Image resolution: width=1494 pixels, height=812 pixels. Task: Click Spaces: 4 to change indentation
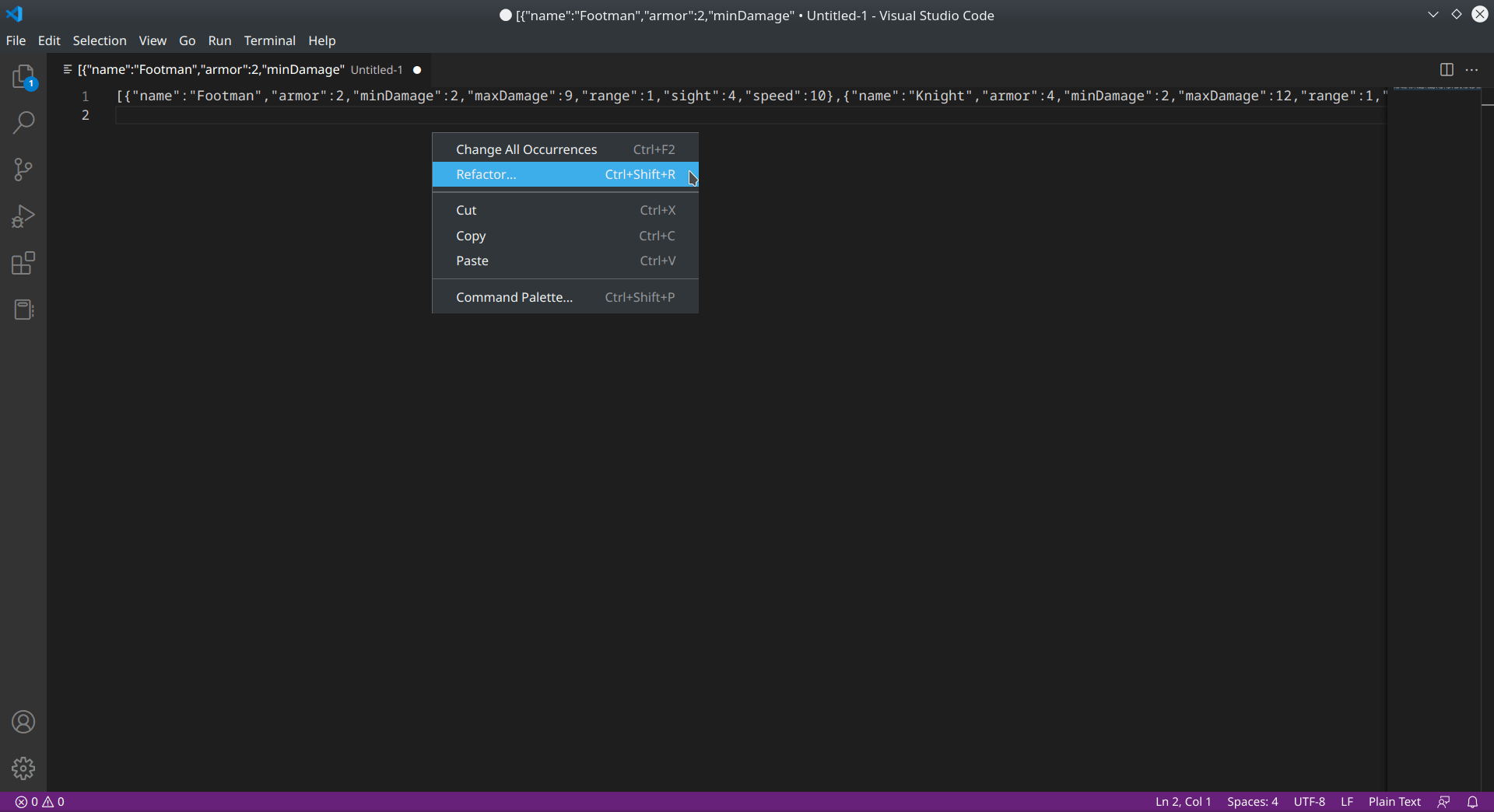point(1253,801)
